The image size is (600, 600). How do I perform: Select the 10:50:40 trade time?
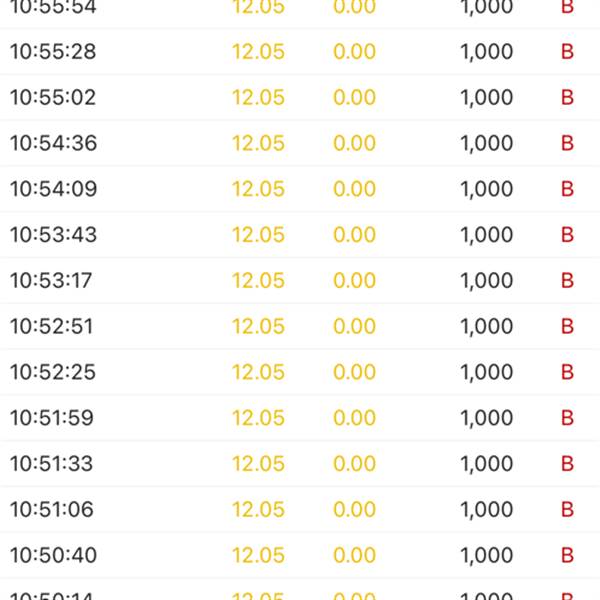tap(53, 556)
